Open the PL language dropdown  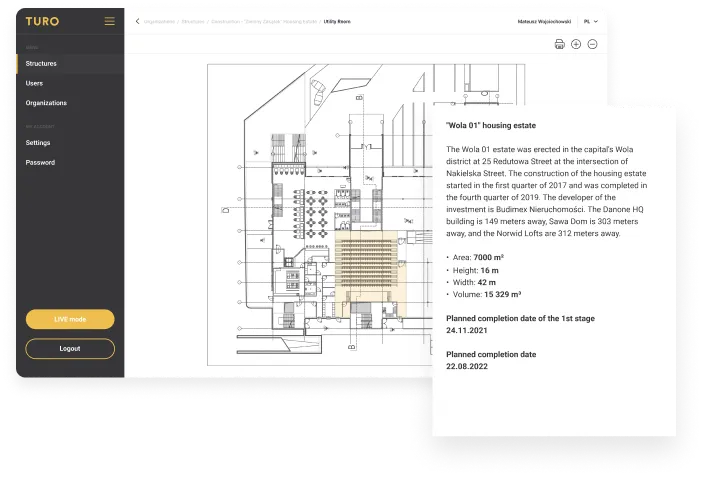[x=591, y=21]
